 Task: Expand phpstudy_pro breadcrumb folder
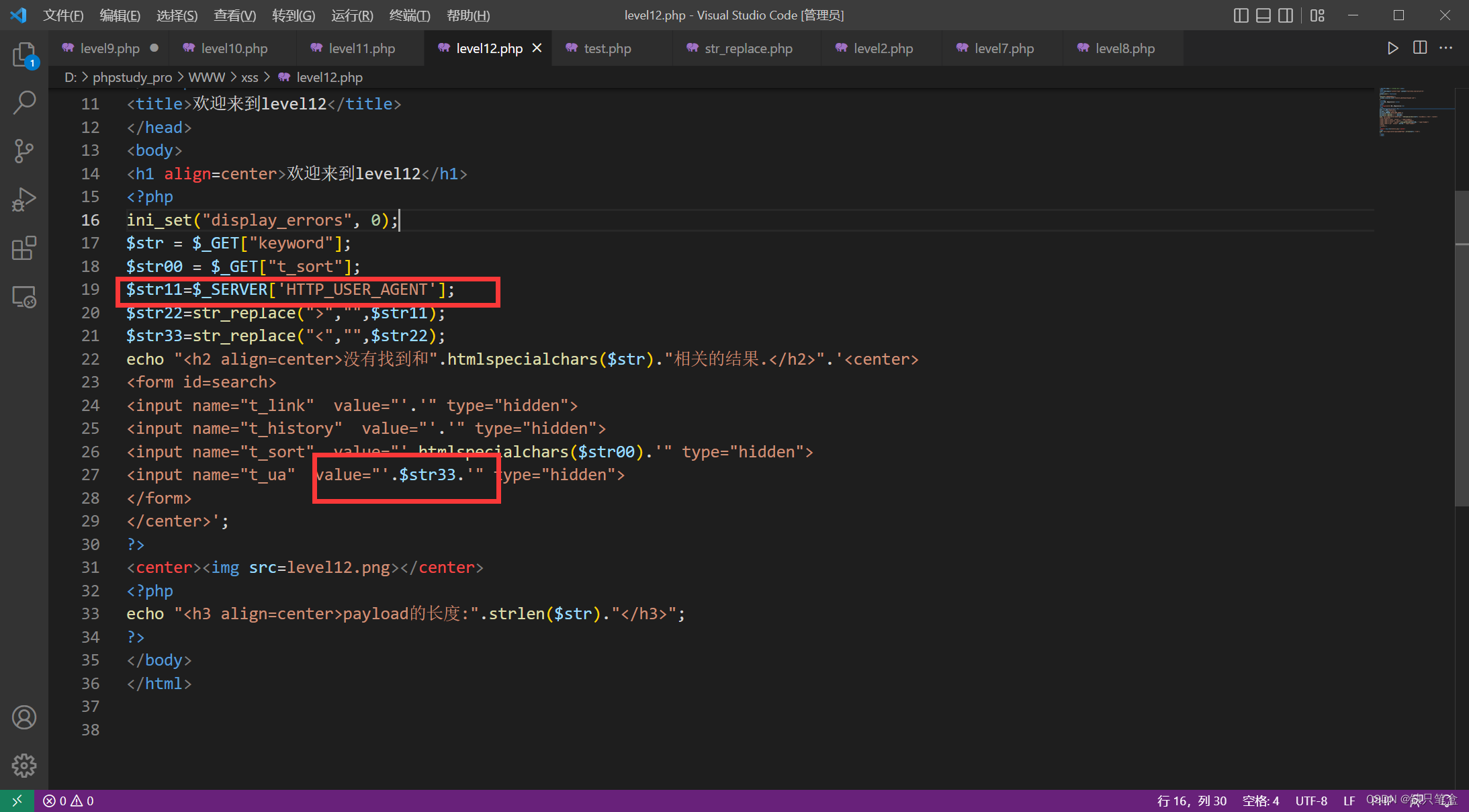tap(132, 77)
